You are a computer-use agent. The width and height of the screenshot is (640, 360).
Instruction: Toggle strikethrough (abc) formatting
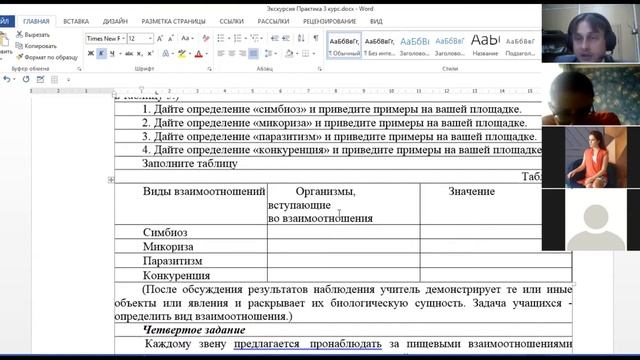click(129, 53)
